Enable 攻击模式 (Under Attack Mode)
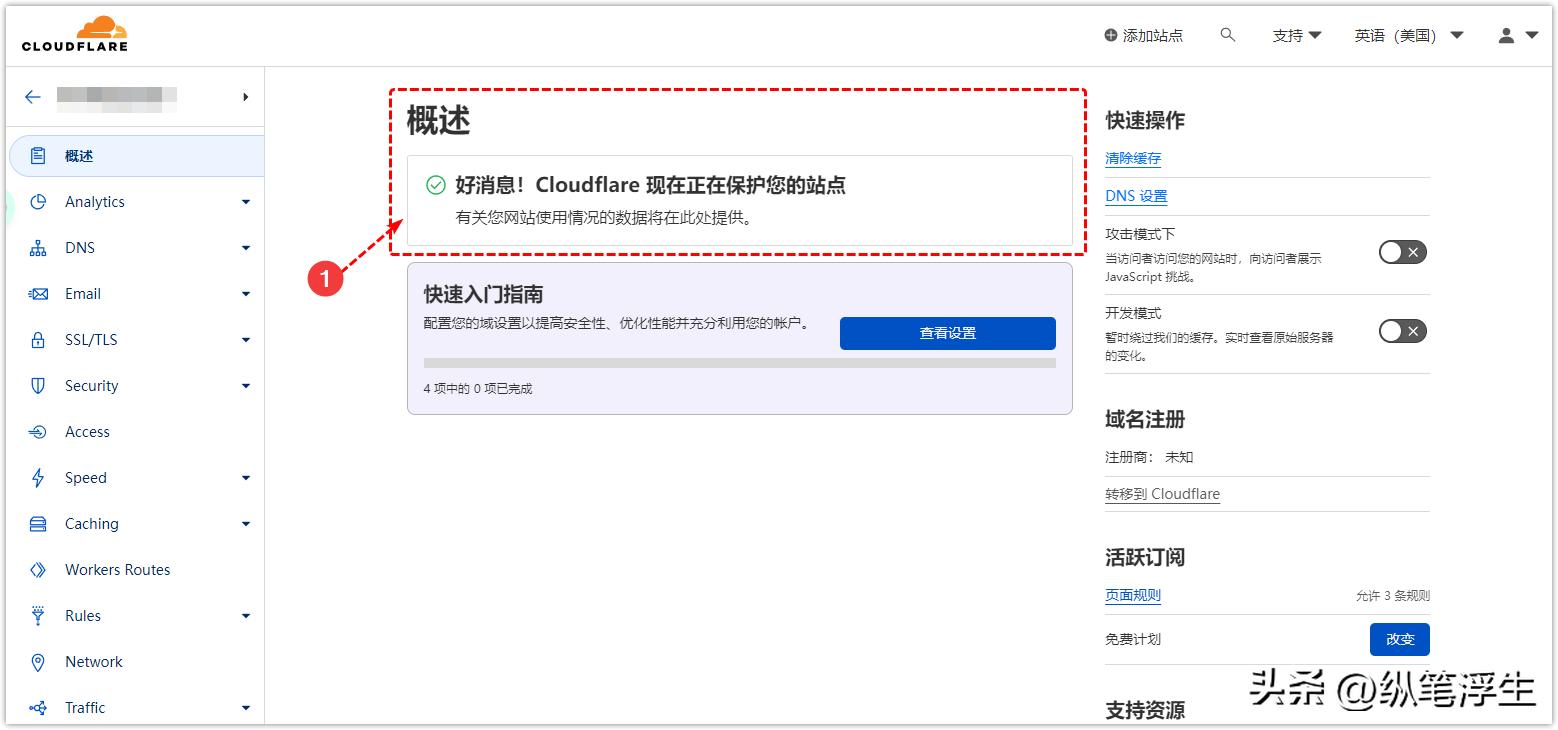Image resolution: width=1558 pixels, height=730 pixels. point(1402,252)
